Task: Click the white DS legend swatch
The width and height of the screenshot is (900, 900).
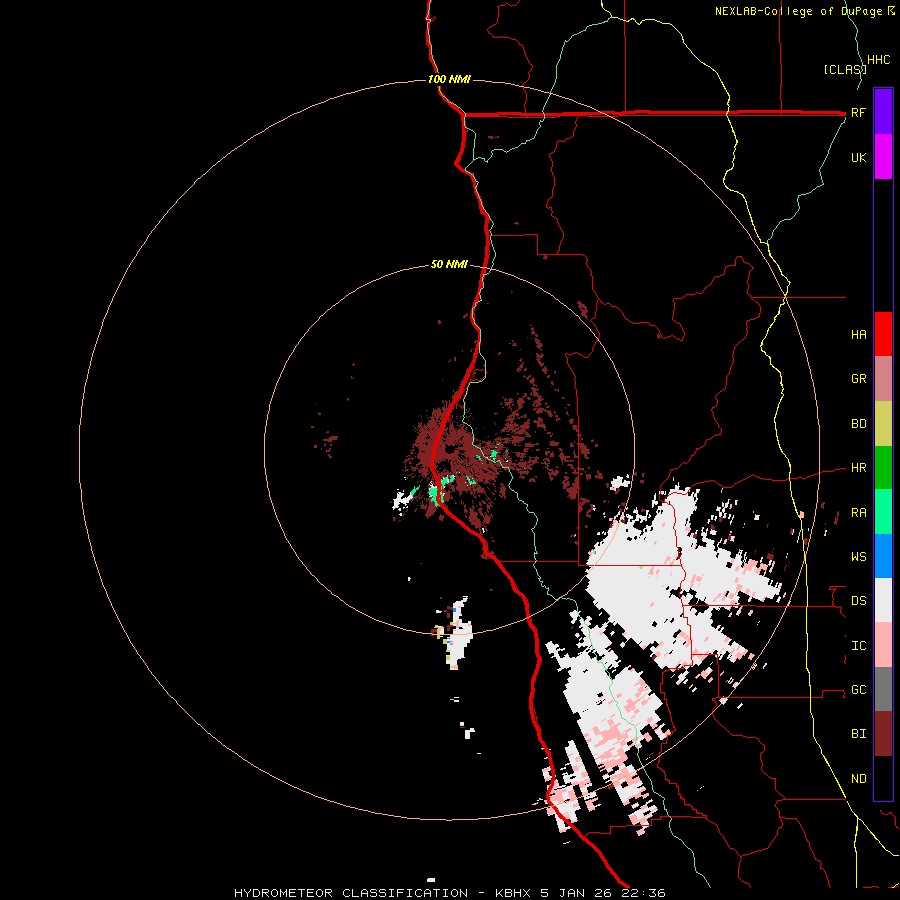Action: click(883, 600)
